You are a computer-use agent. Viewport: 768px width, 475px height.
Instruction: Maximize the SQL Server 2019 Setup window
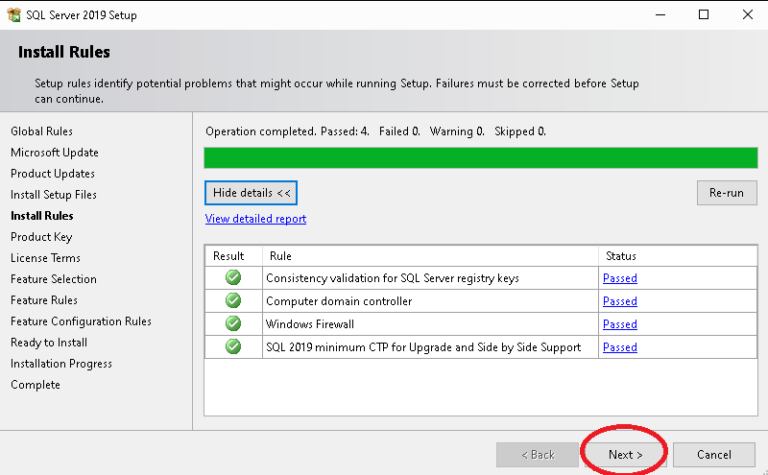(x=704, y=15)
